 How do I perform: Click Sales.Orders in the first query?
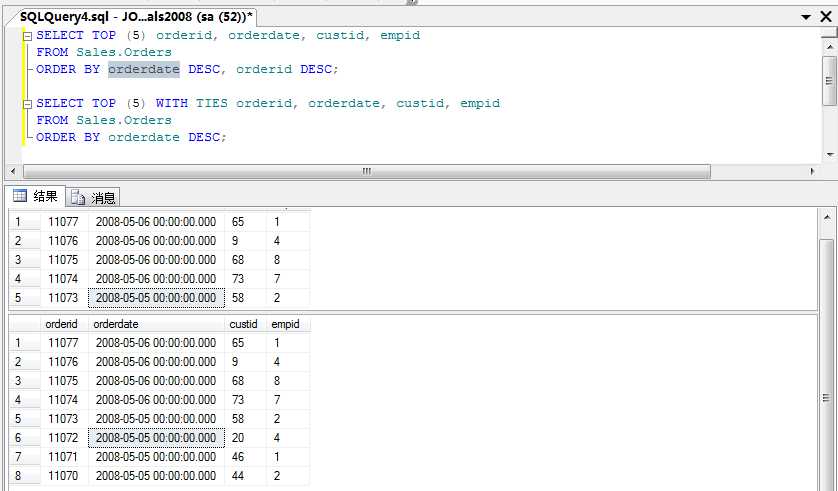click(x=124, y=52)
